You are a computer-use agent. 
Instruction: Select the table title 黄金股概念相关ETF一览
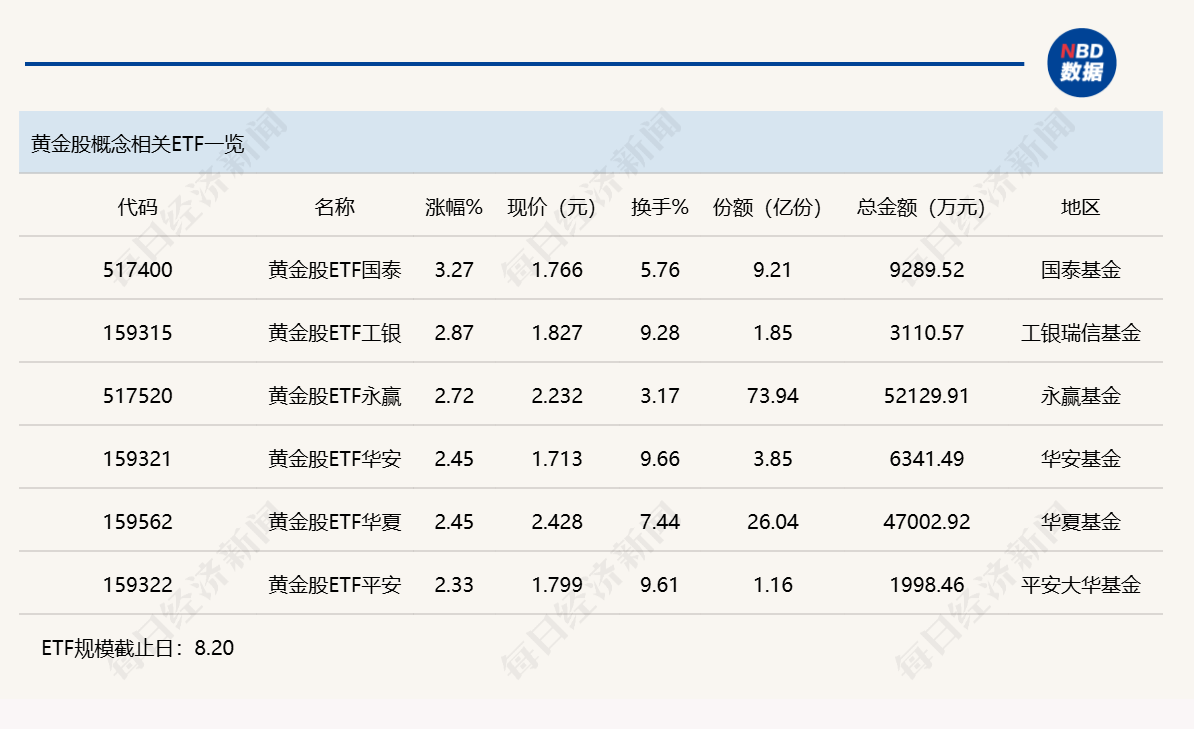[137, 143]
